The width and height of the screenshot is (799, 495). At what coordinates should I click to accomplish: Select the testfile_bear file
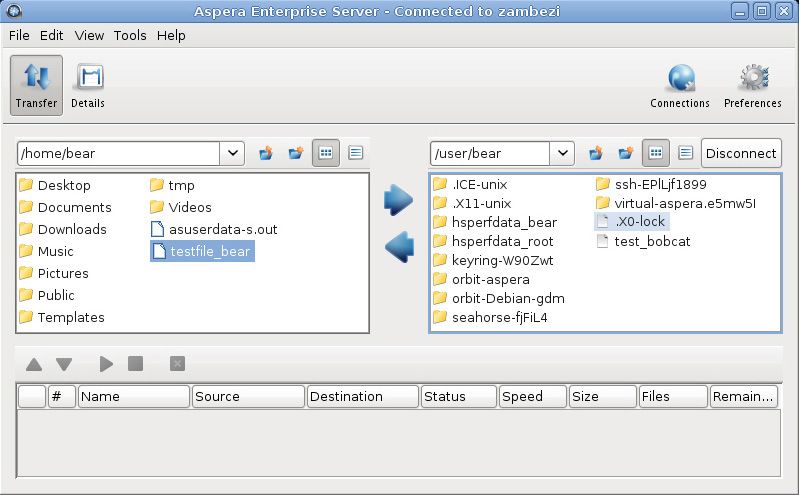pyautogui.click(x=202, y=251)
